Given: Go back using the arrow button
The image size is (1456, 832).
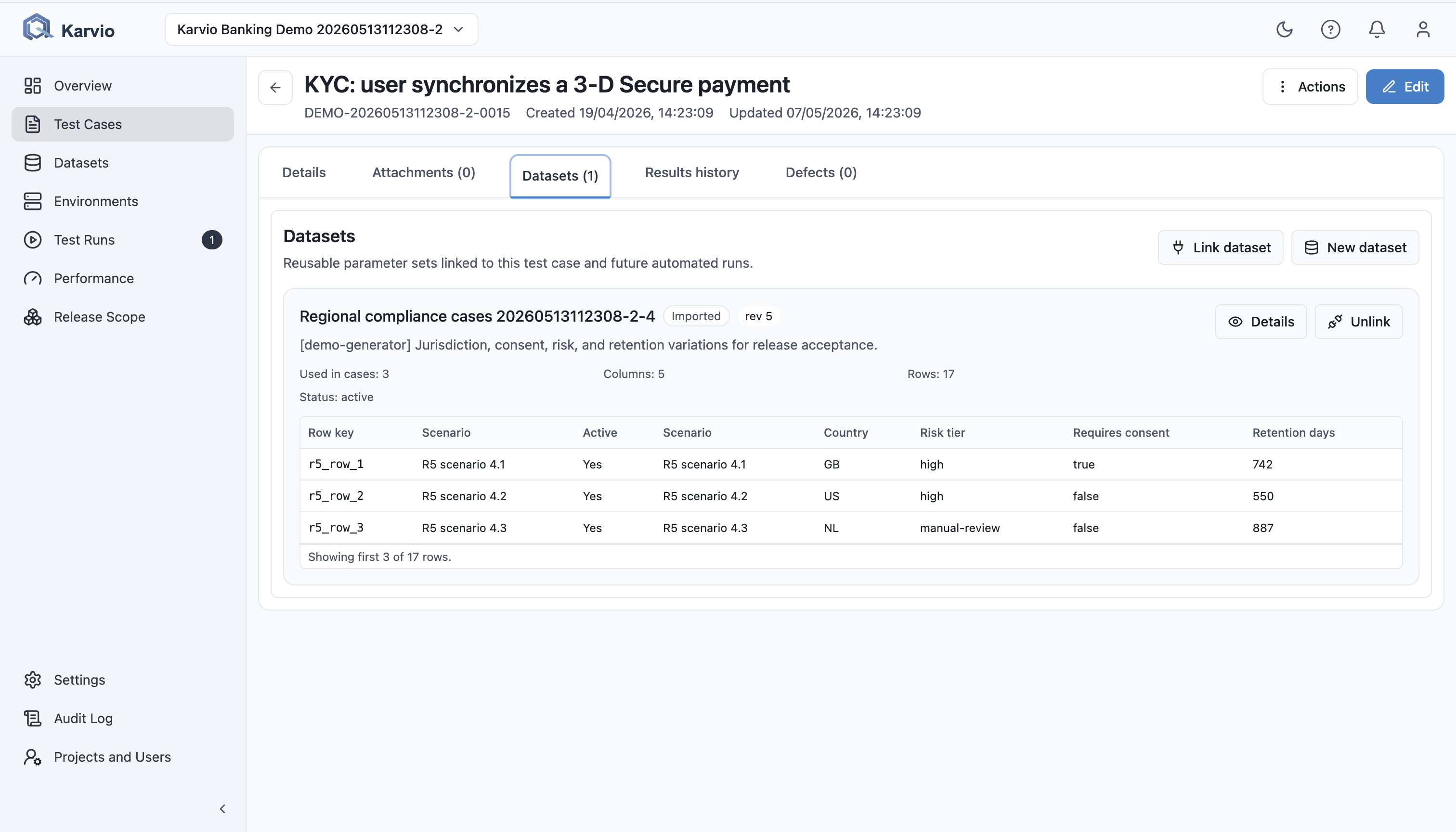Looking at the screenshot, I should point(275,88).
